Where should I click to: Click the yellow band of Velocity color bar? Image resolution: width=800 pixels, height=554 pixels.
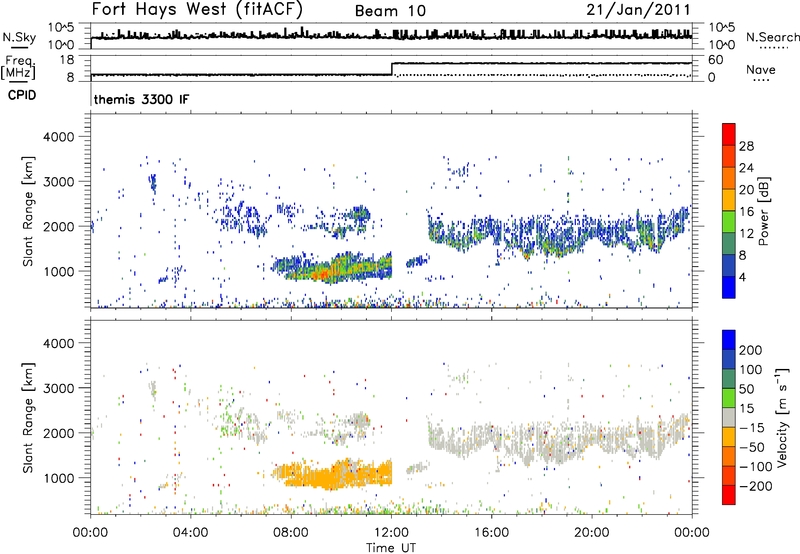[x=729, y=437]
